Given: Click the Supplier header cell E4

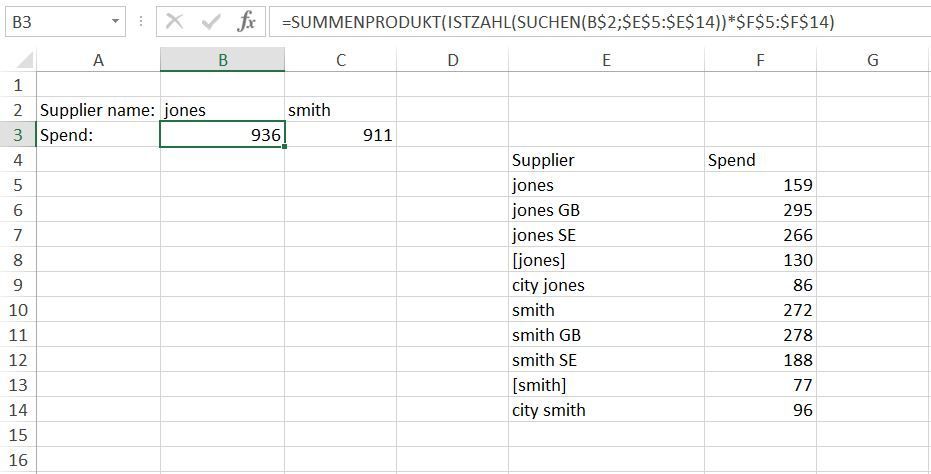Looking at the screenshot, I should tap(606, 160).
